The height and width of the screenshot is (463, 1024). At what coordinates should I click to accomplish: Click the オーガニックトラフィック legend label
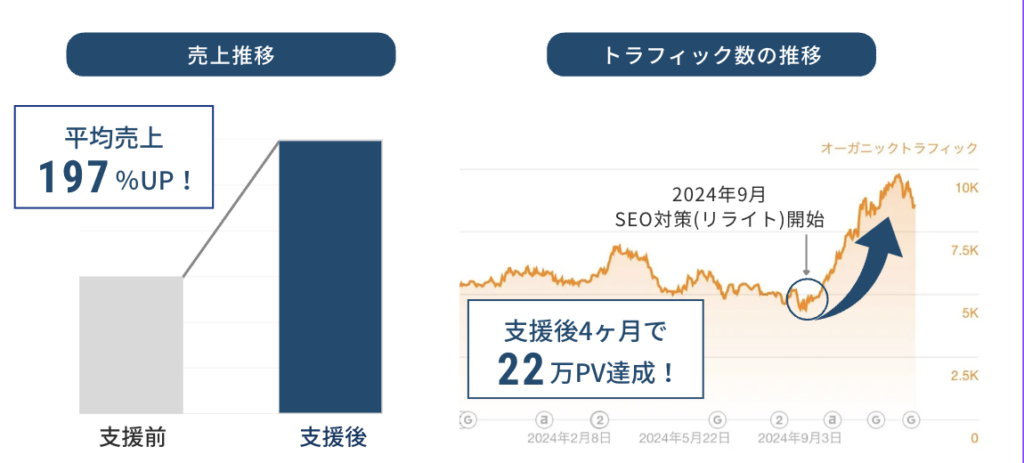pos(899,148)
